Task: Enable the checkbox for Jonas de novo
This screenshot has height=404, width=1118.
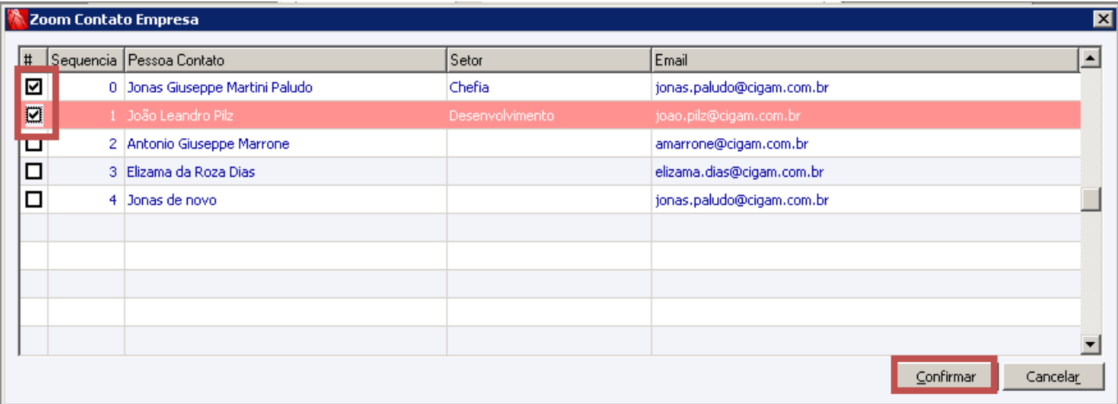Action: 34,200
